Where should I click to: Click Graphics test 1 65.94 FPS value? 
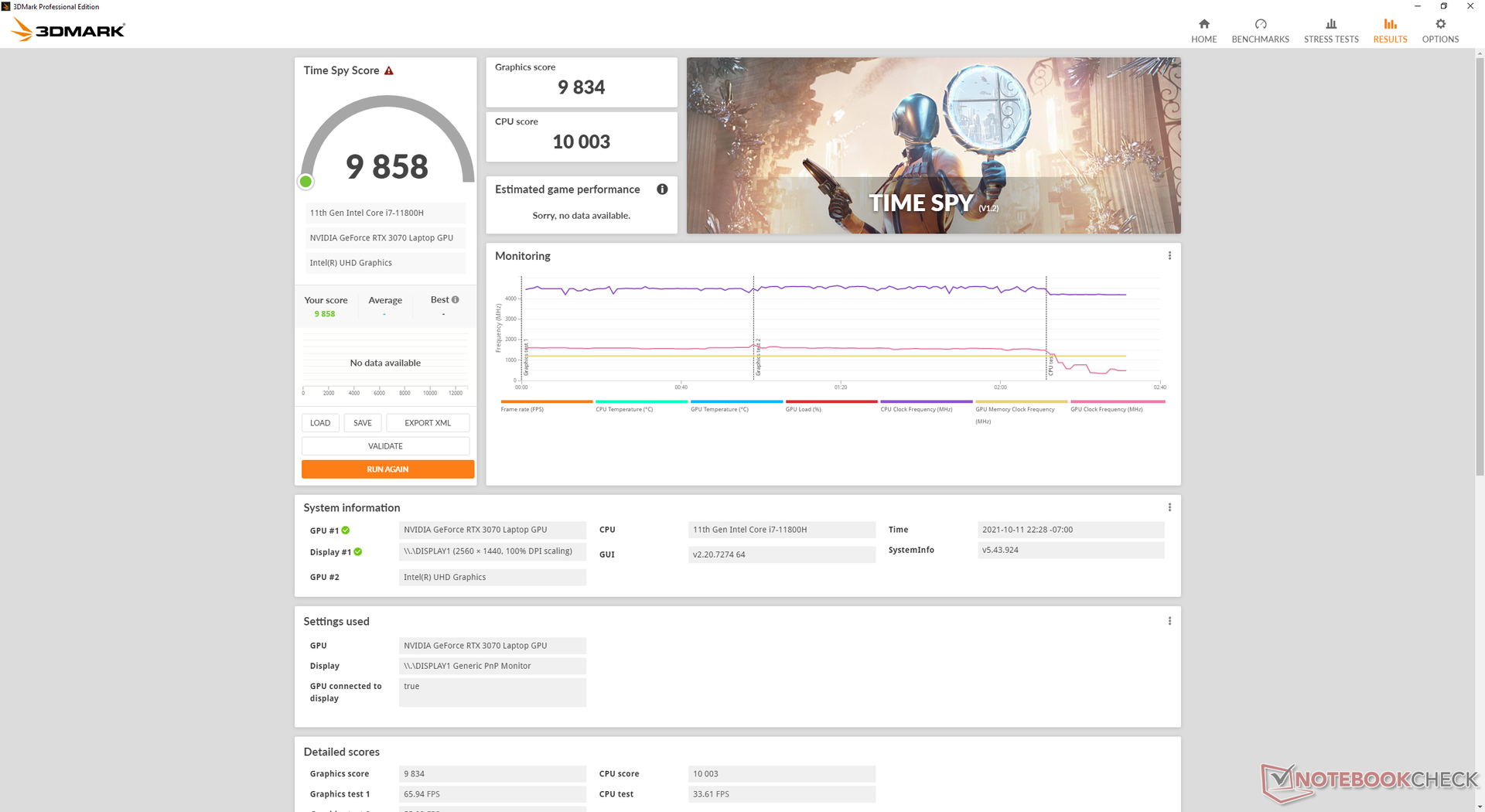click(493, 794)
